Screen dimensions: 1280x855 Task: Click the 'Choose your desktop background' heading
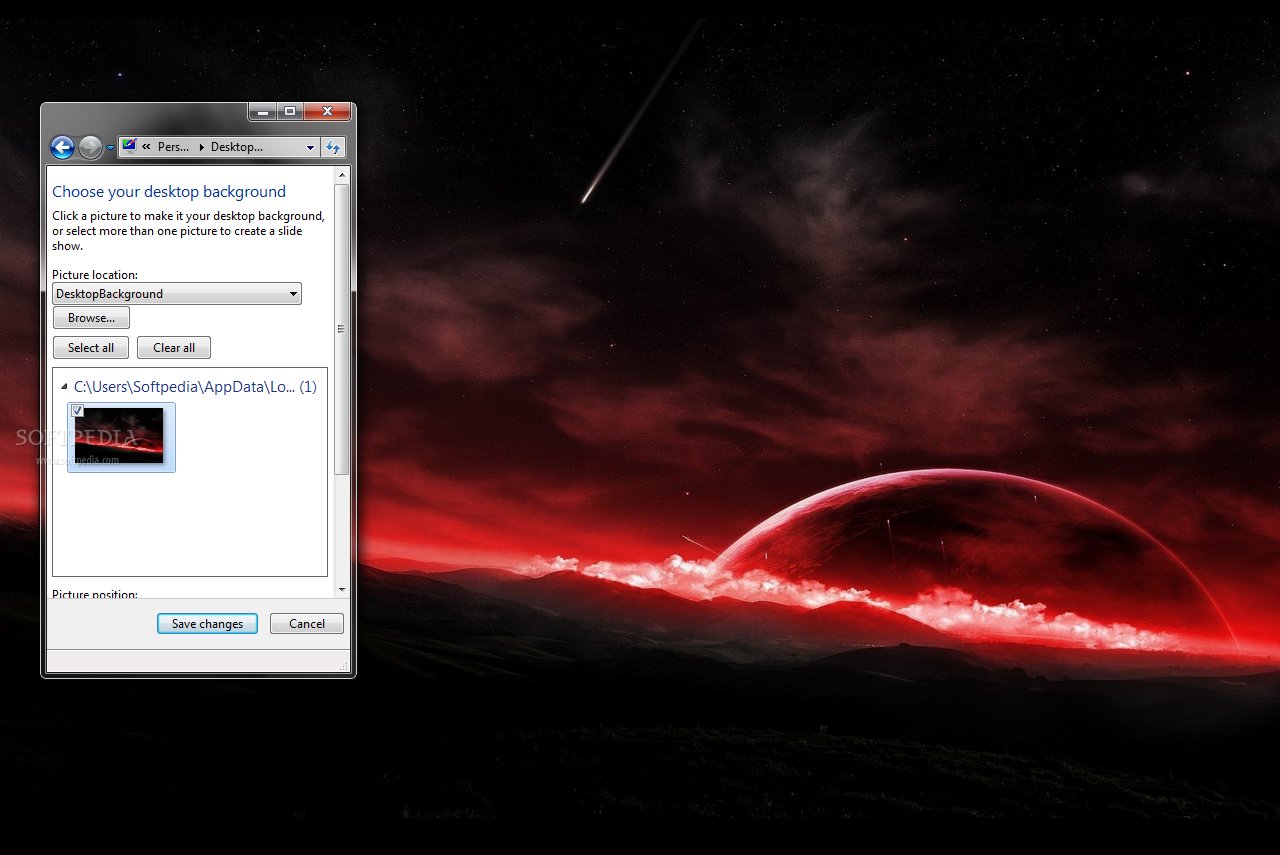[169, 192]
